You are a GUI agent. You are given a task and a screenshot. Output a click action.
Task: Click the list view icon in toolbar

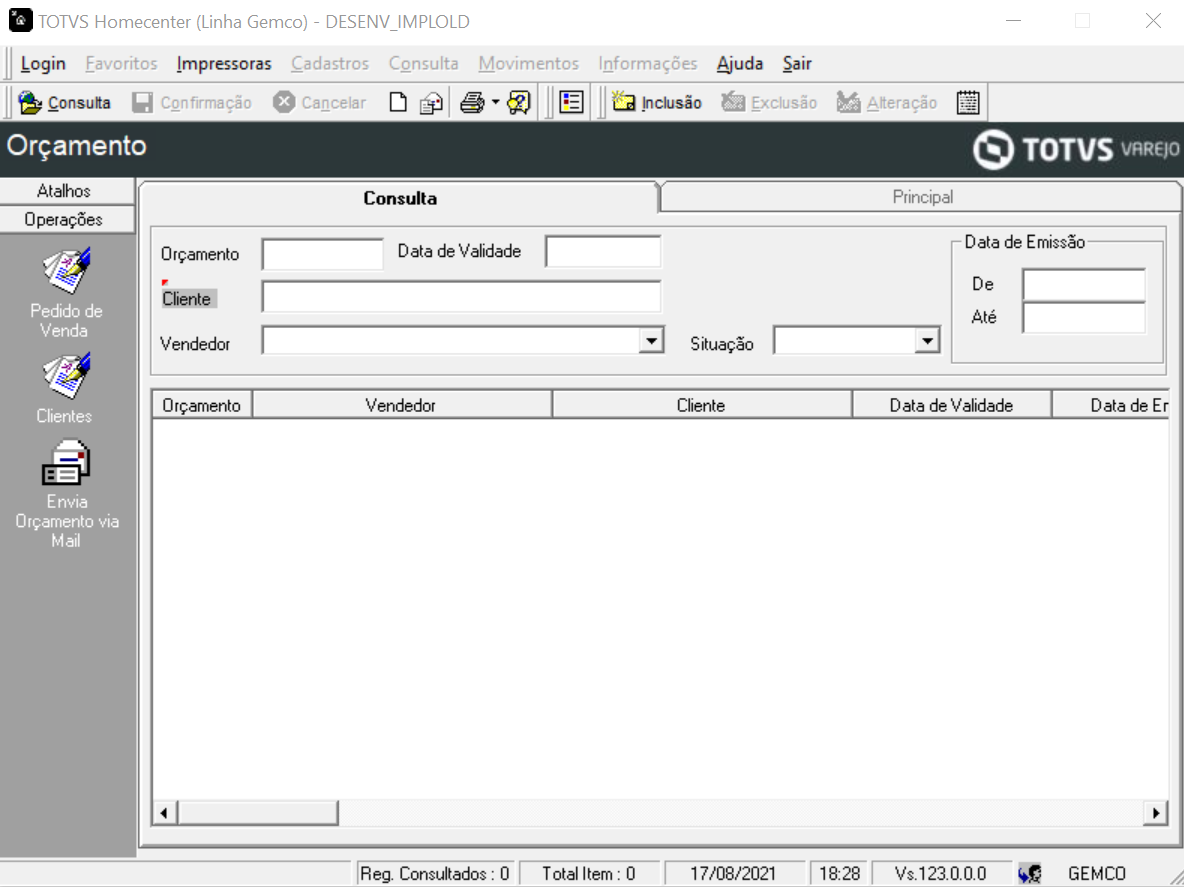[x=572, y=103]
